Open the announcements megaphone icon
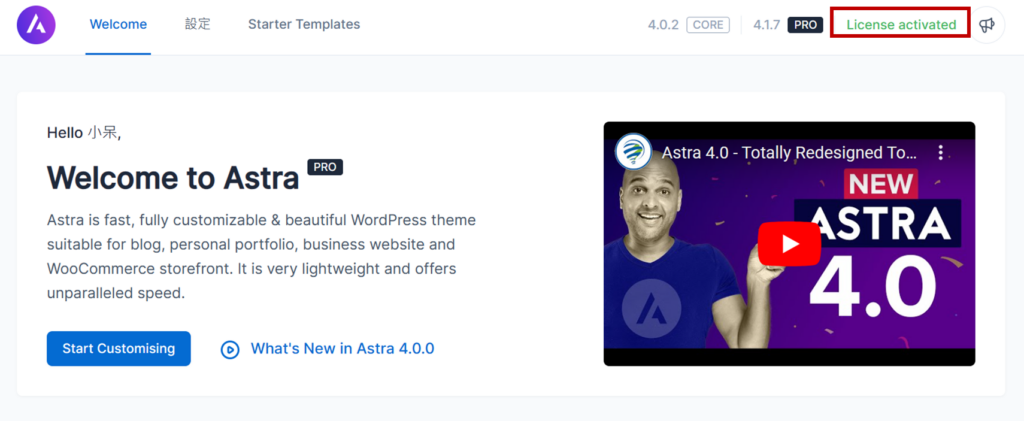Image resolution: width=1024 pixels, height=421 pixels. [987, 25]
